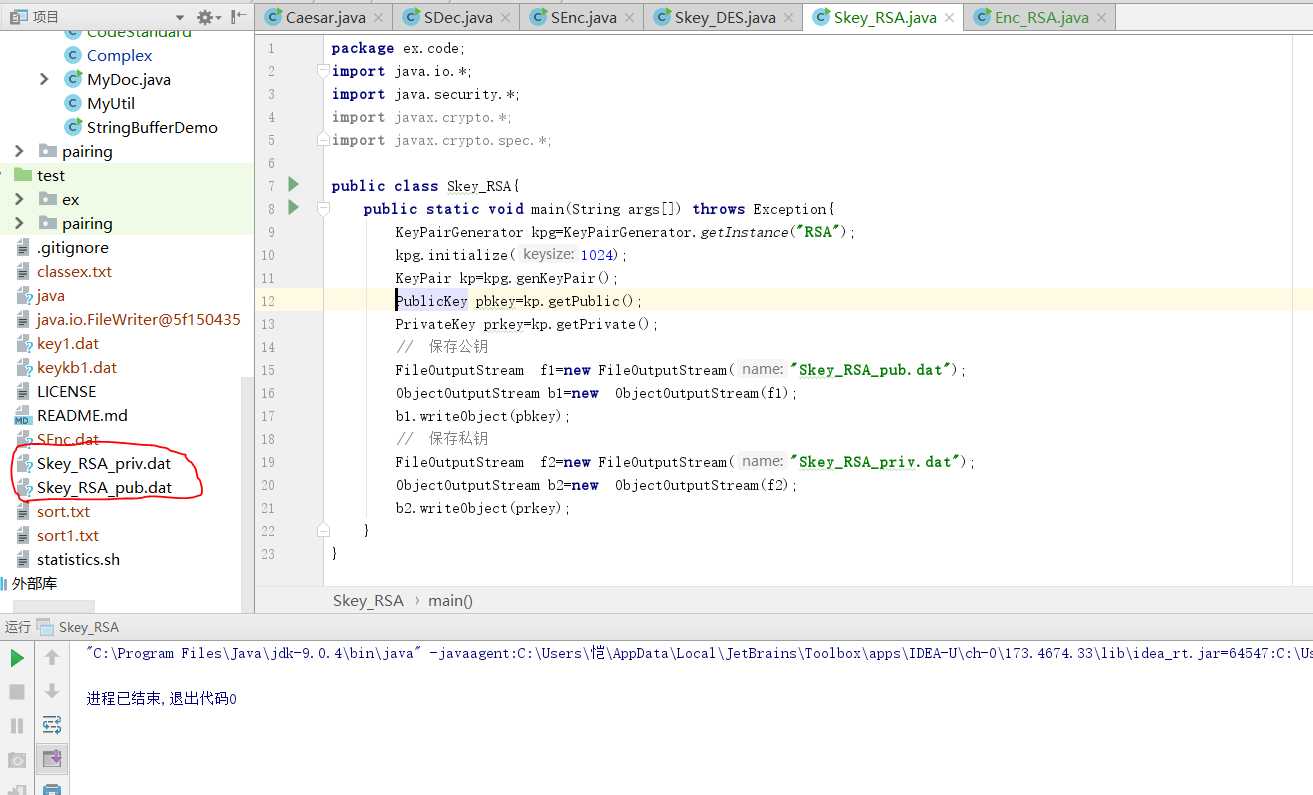This screenshot has height=795, width=1313.
Task: Select sort.txt file
Action: tap(63, 511)
